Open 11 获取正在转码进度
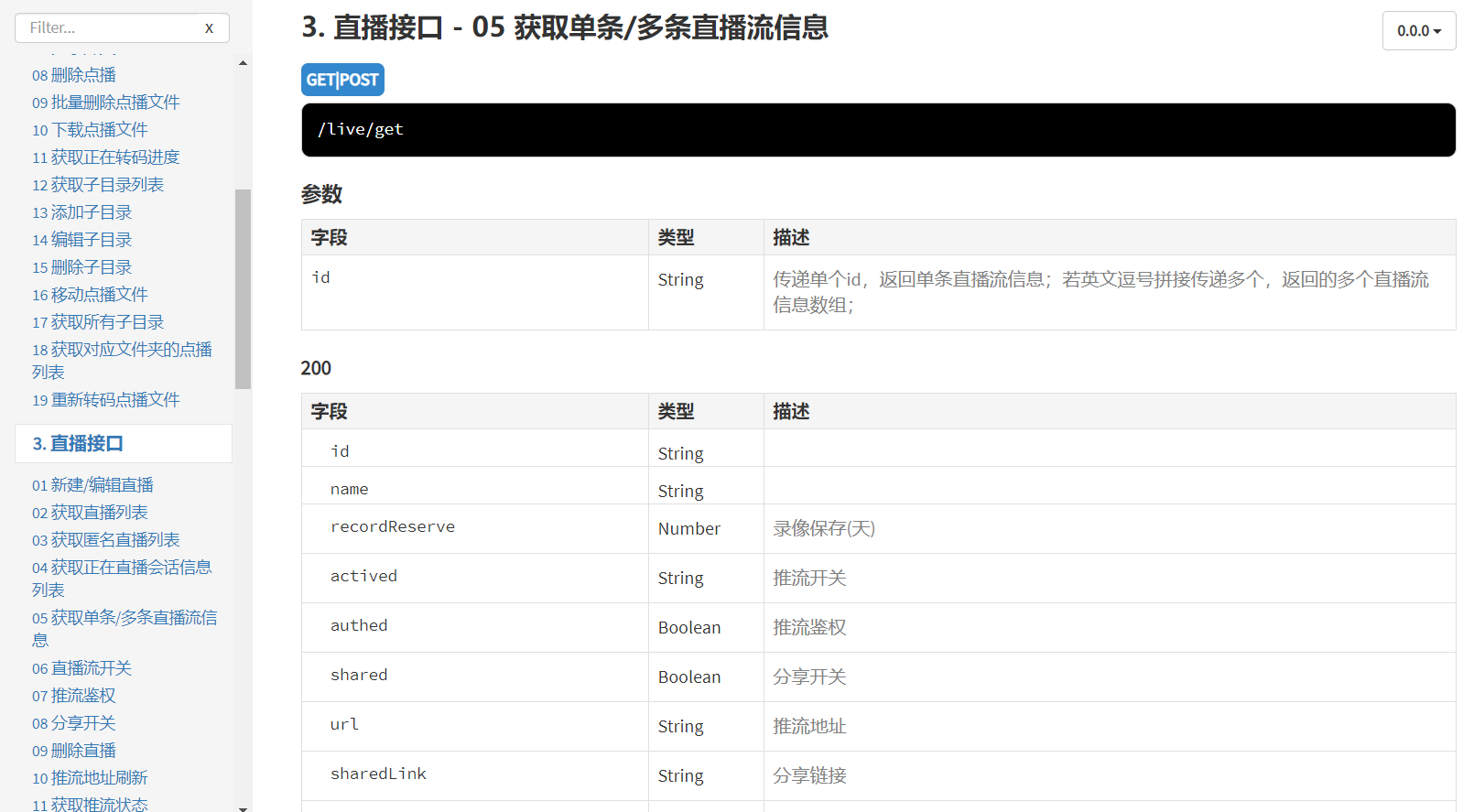 coord(105,157)
